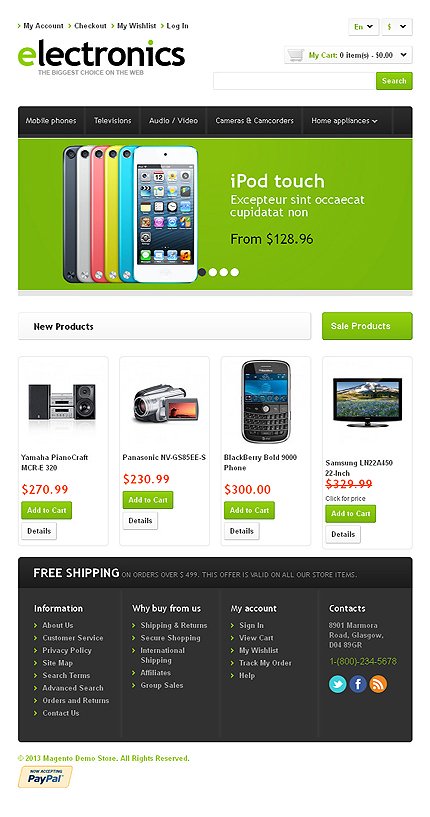Click the PayPal now accepting badge
This screenshot has height=817, width=430.
[45, 776]
